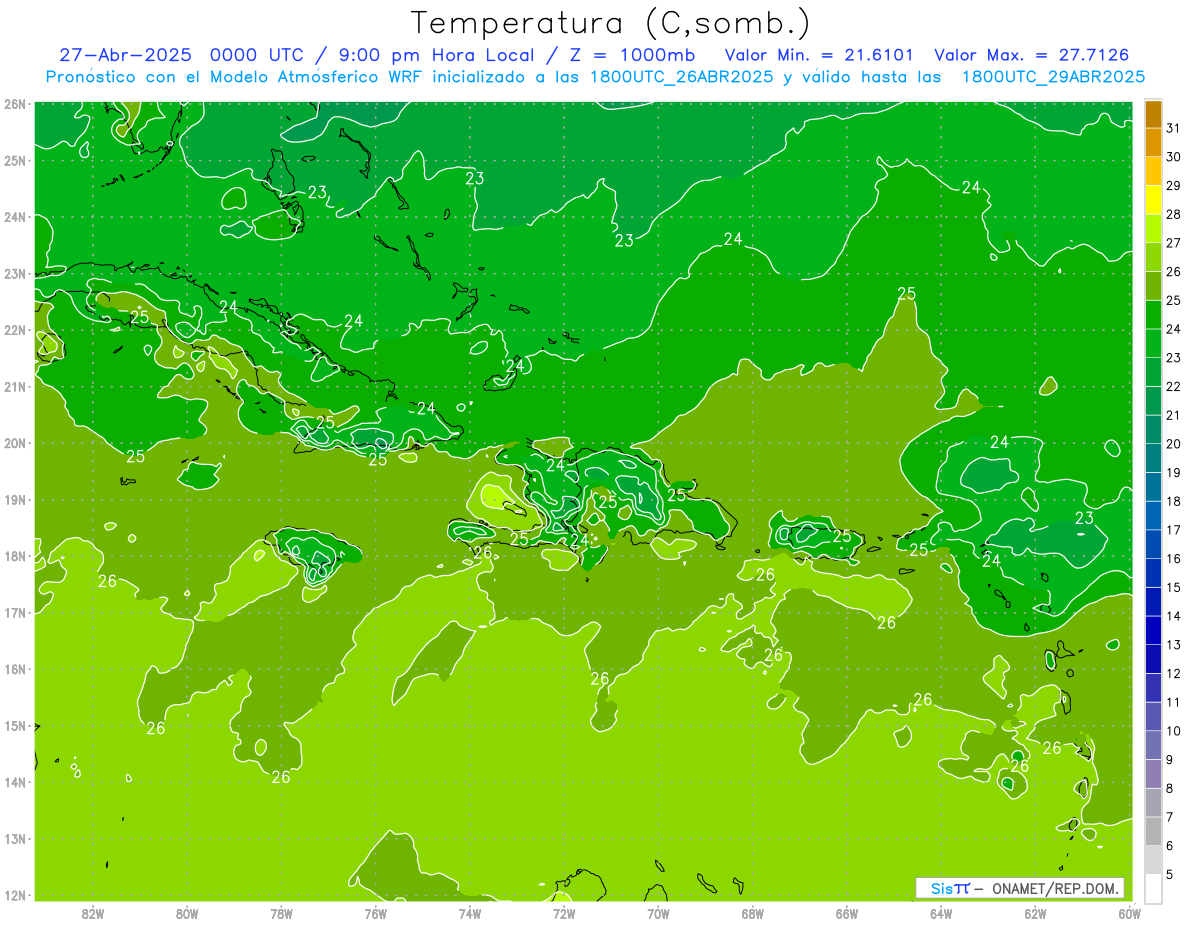This screenshot has width=1200, height=927.
Task: Click the "18N" latitude axis label
Action: click(15, 556)
